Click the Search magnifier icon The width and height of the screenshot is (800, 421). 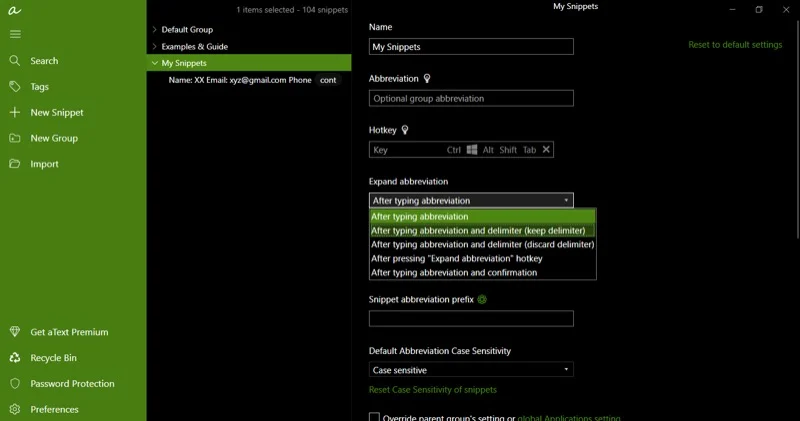pos(15,61)
